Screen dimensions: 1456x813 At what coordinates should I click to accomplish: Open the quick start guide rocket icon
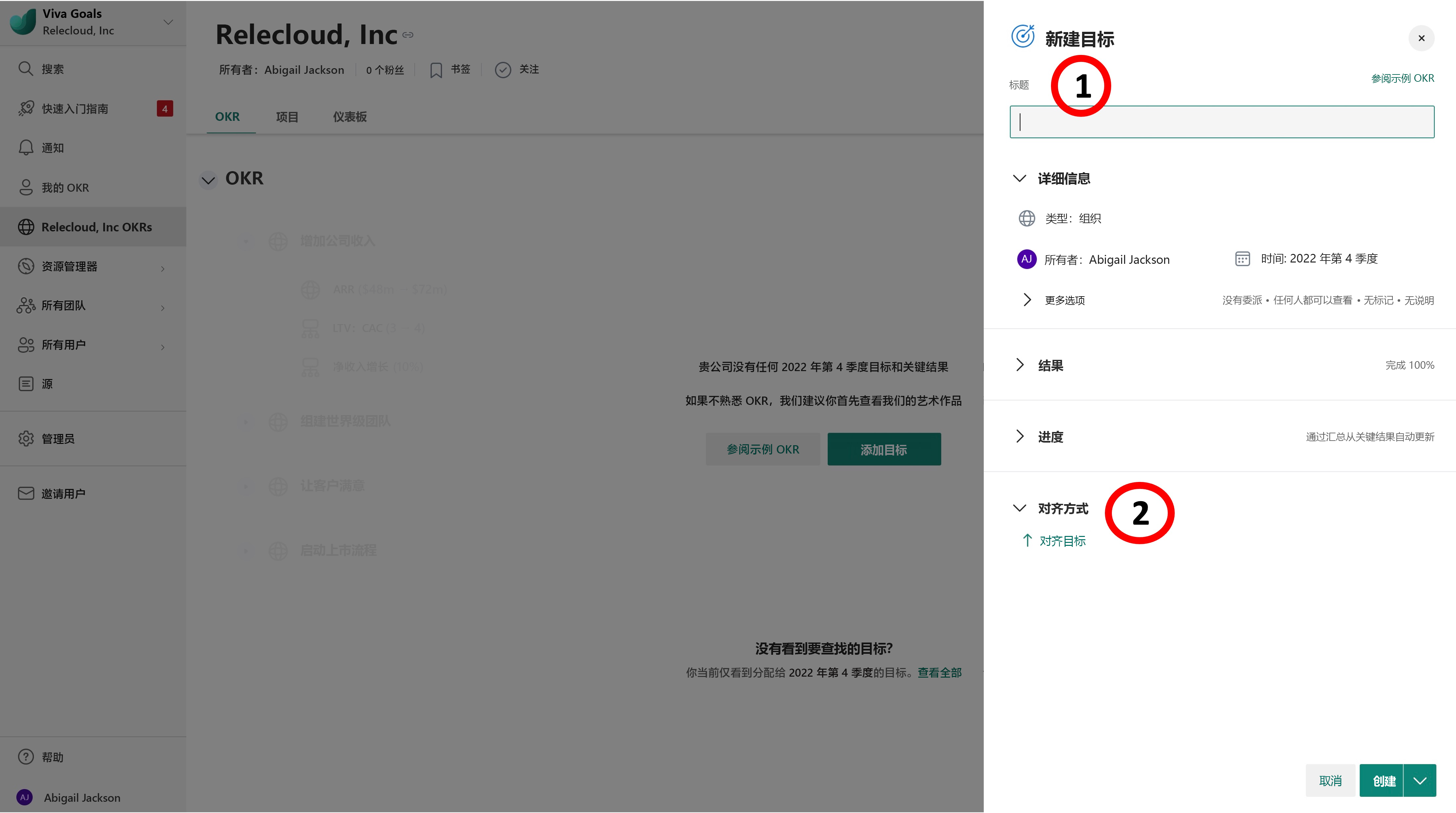tap(25, 108)
